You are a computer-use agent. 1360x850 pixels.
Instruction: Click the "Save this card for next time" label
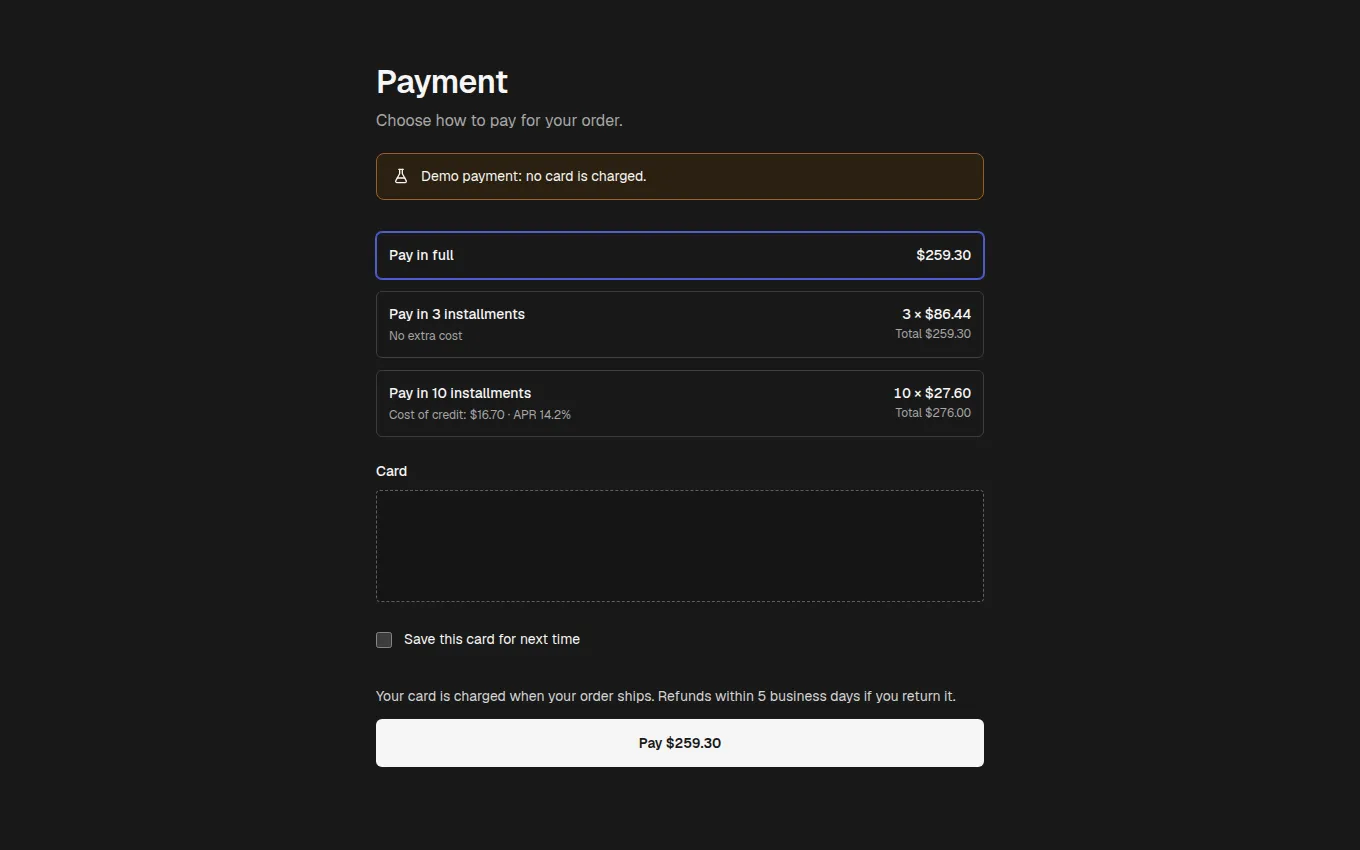pyautogui.click(x=492, y=640)
